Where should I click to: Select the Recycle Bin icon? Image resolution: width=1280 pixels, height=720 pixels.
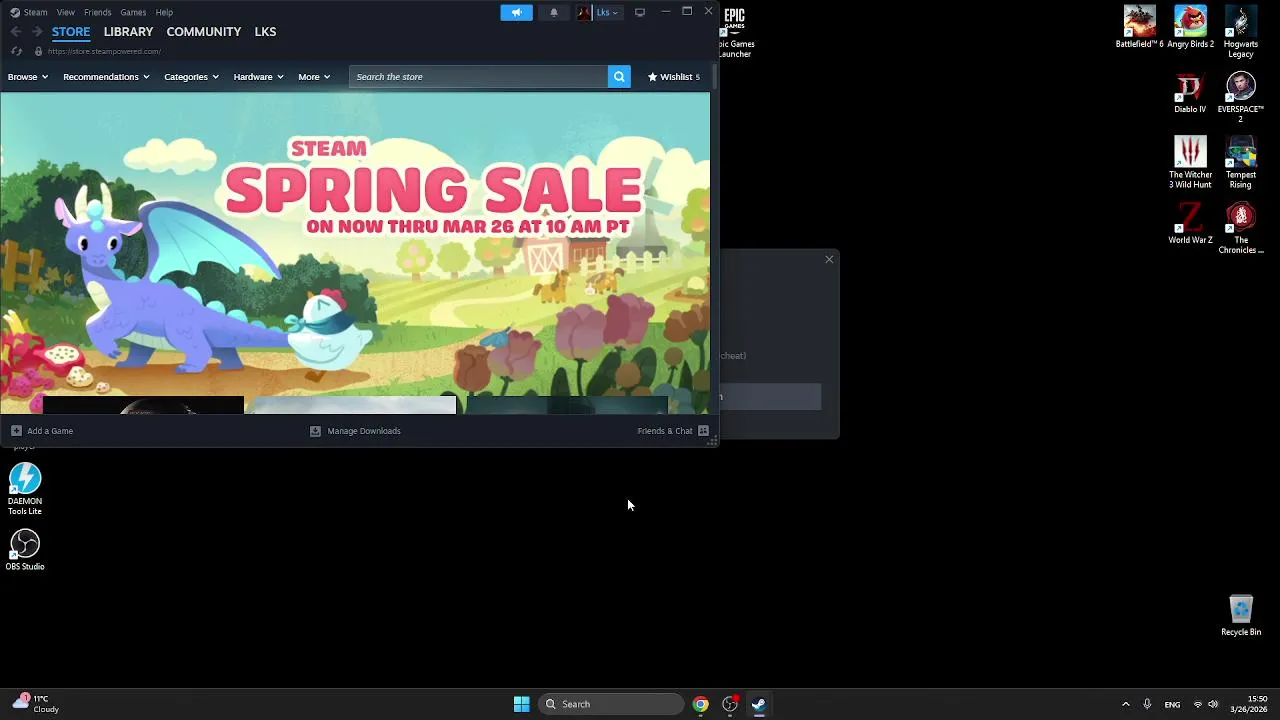tap(1241, 616)
